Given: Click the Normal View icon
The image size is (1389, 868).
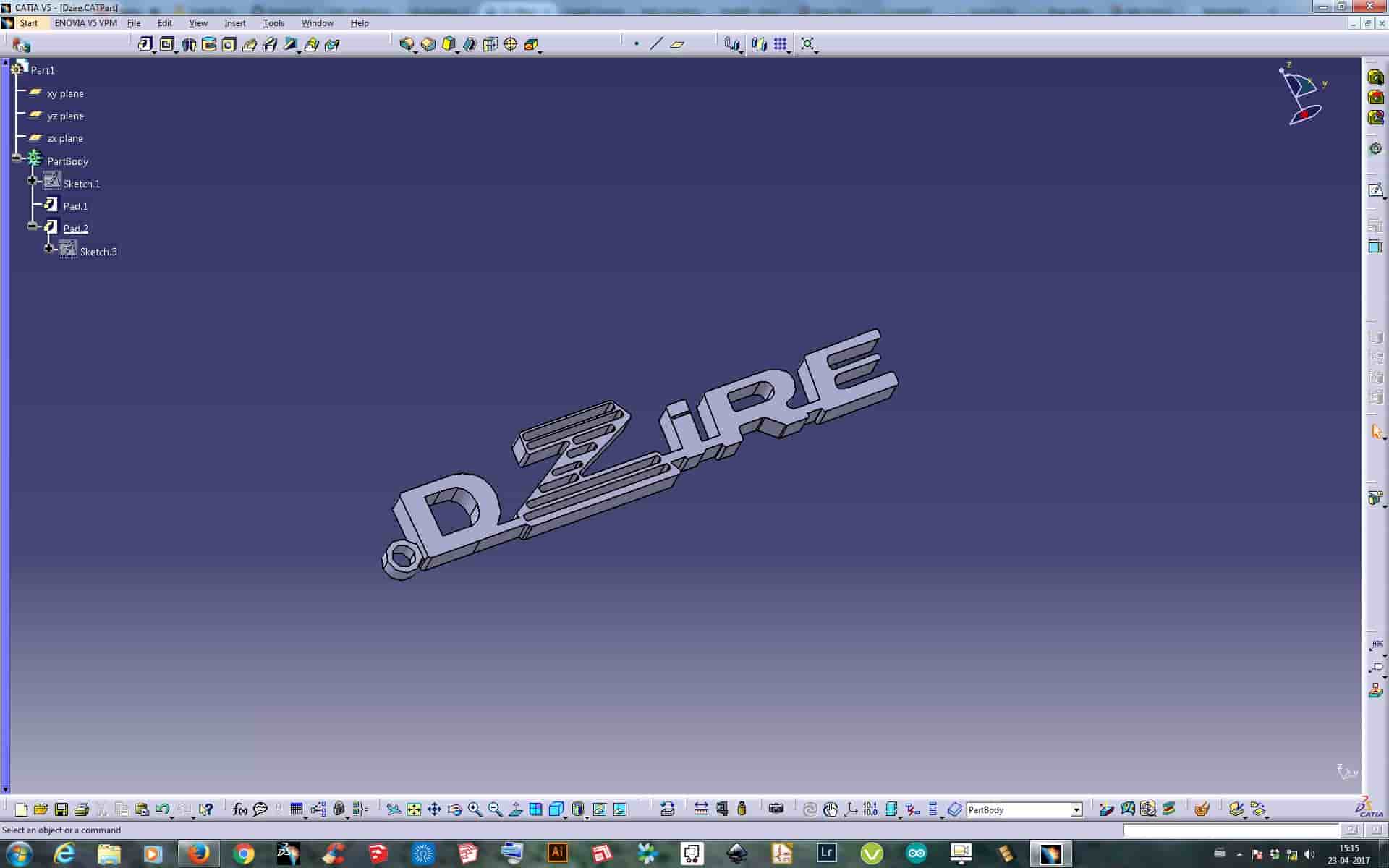Looking at the screenshot, I should tap(515, 809).
